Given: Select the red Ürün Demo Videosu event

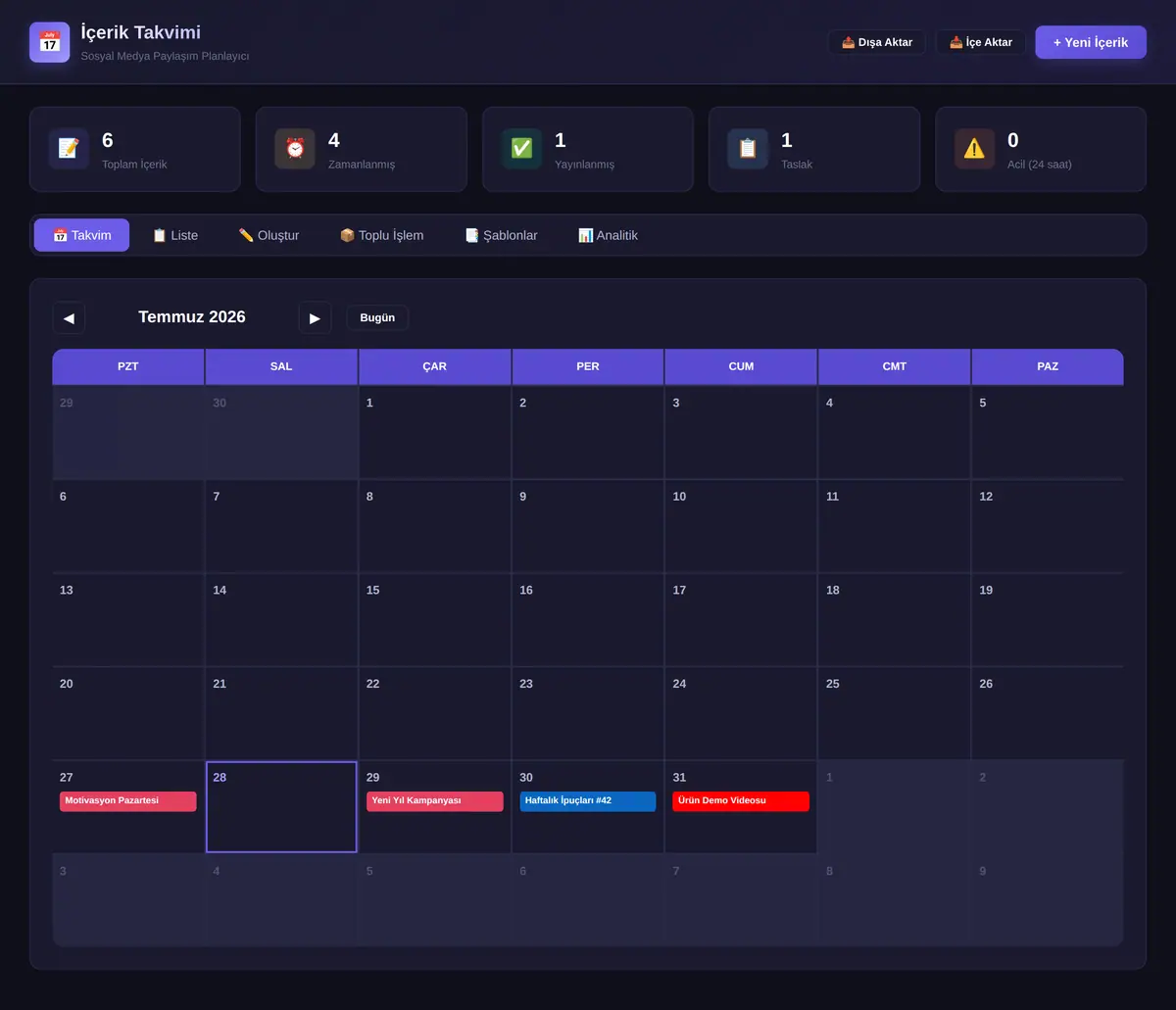Looking at the screenshot, I should point(741,801).
